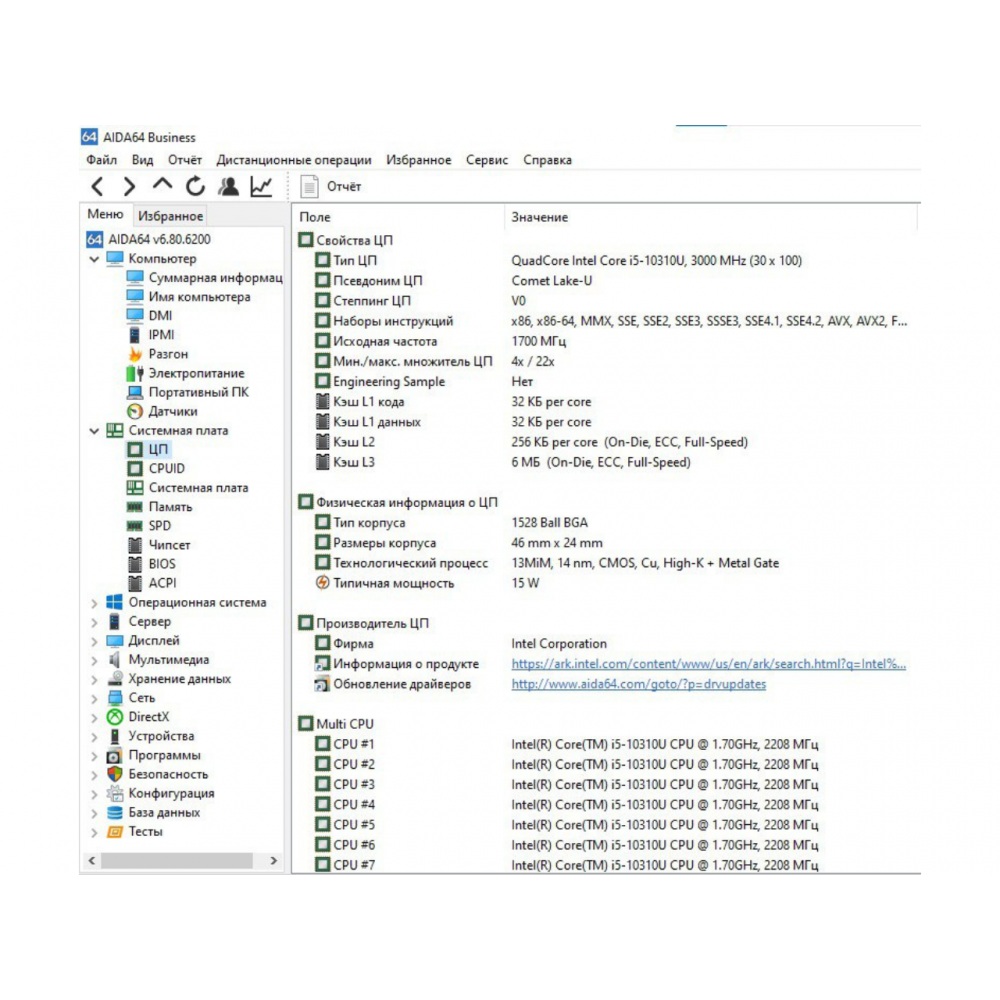Click the Чипсет chip icon

tap(135, 545)
